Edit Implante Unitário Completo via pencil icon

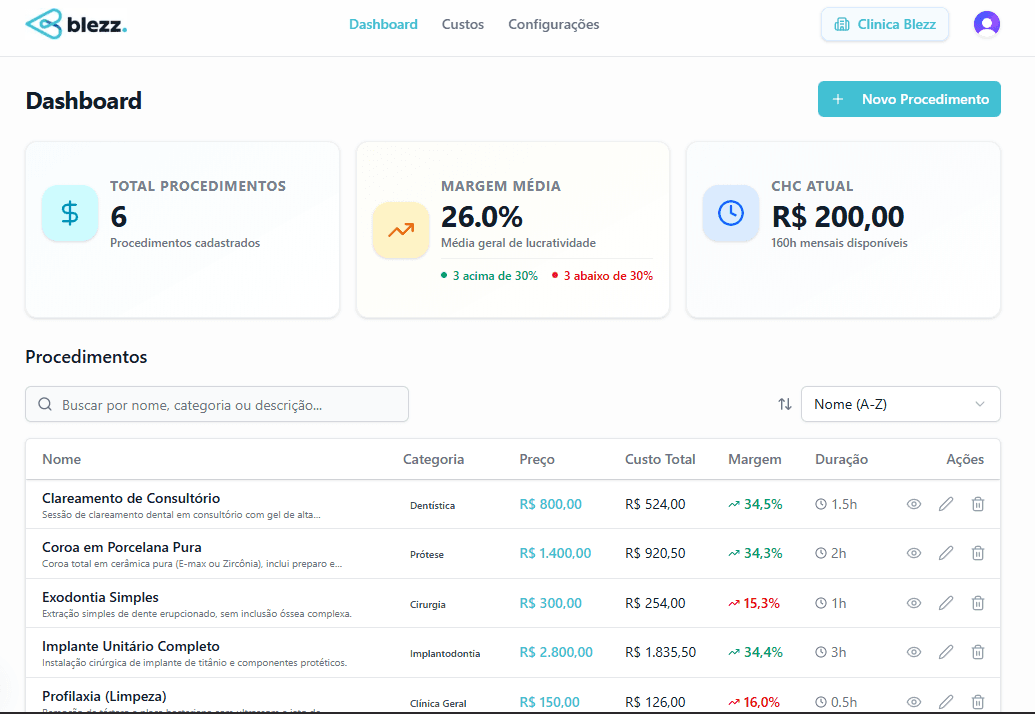946,652
